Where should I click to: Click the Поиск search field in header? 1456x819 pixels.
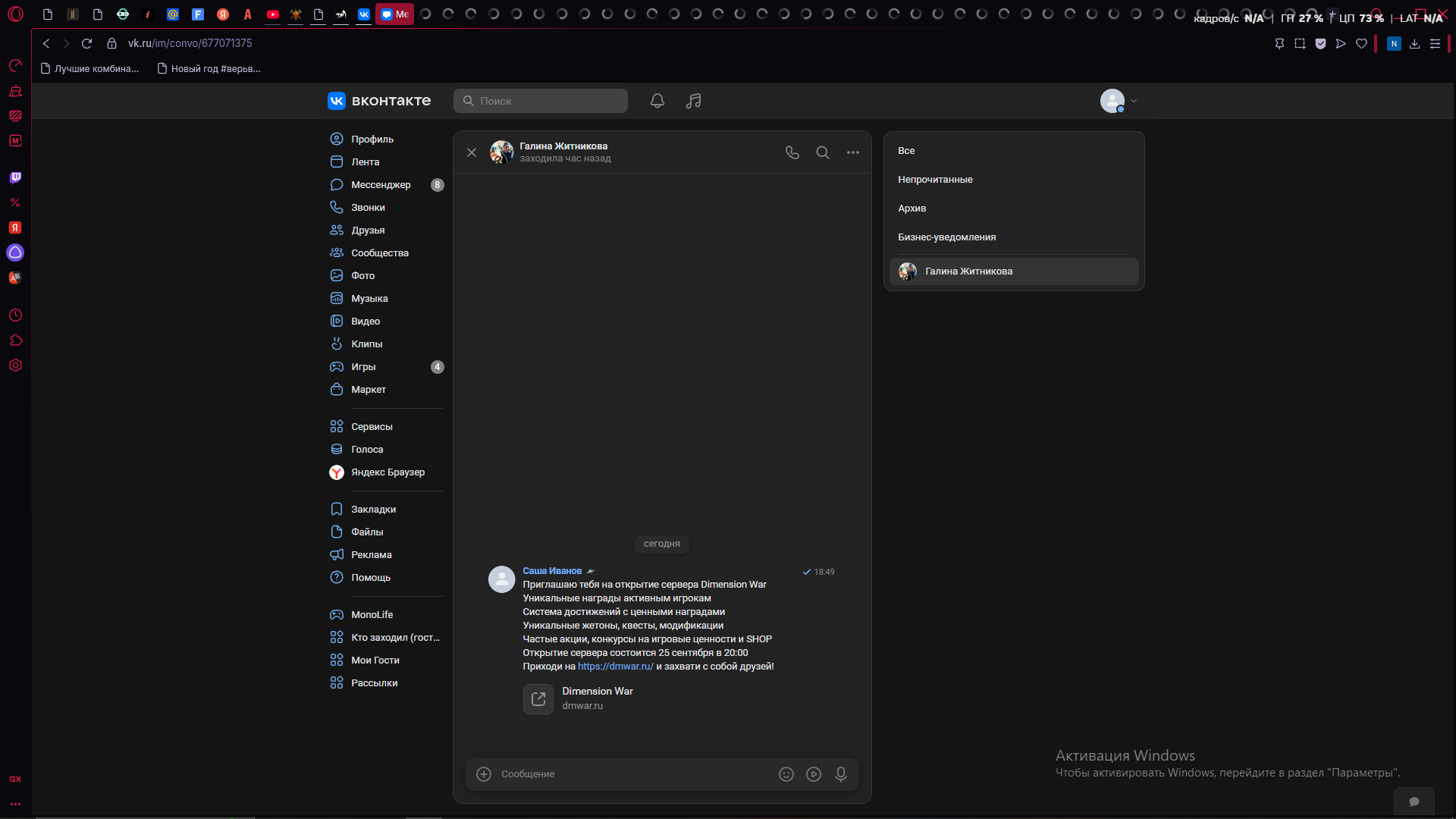pyautogui.click(x=541, y=101)
